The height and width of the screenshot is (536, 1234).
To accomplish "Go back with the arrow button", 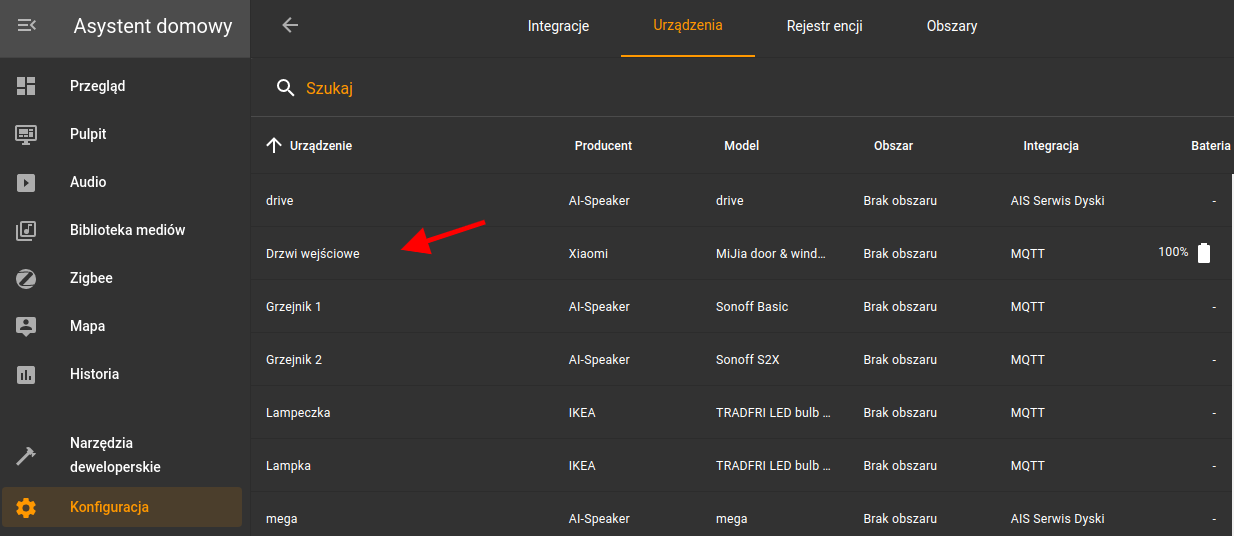I will pos(290,26).
